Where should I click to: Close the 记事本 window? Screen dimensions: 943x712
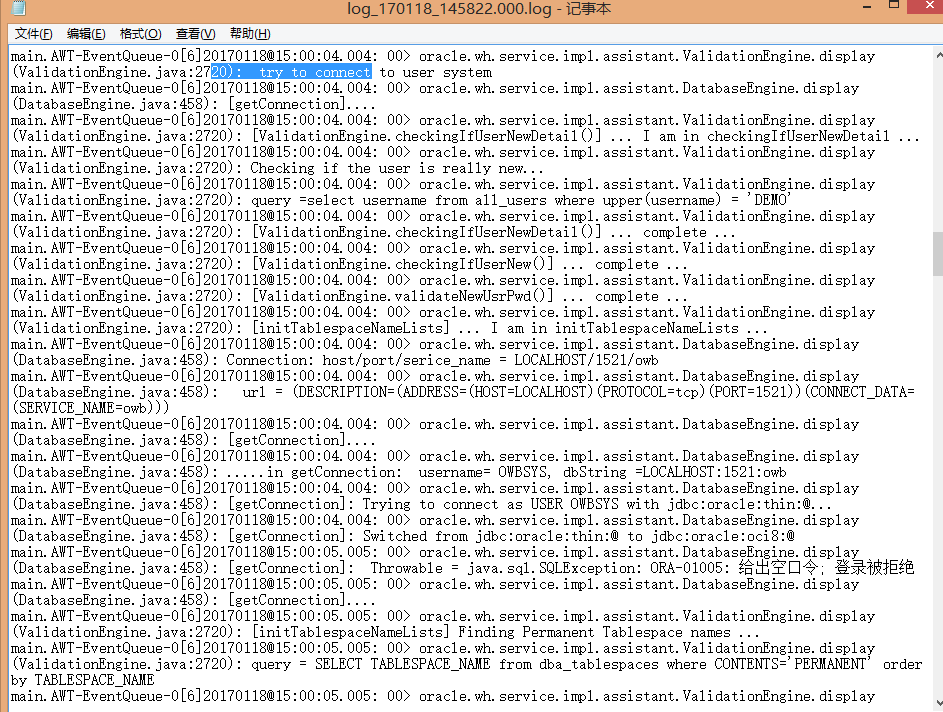pyautogui.click(x=927, y=6)
